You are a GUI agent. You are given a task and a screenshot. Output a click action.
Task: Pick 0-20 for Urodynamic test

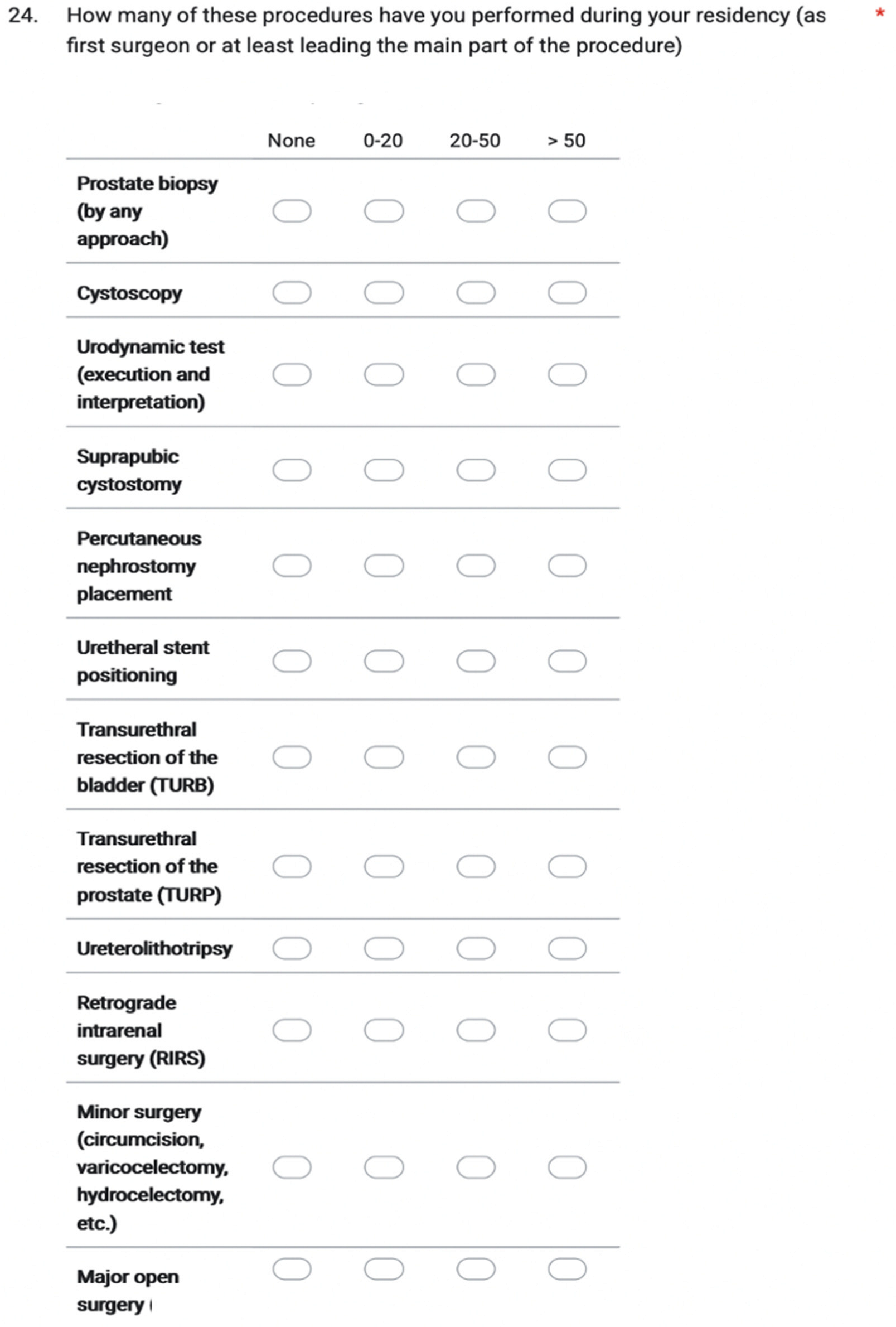point(384,375)
